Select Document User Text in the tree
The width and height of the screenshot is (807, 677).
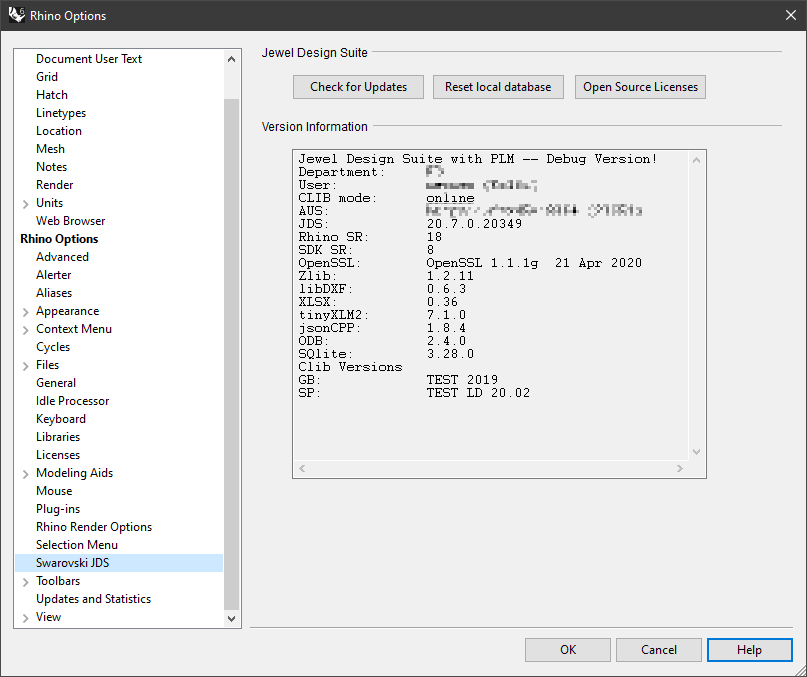89,59
